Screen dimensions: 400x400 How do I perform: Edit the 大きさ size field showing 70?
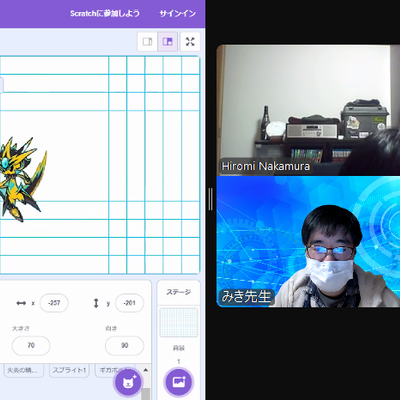(31, 346)
